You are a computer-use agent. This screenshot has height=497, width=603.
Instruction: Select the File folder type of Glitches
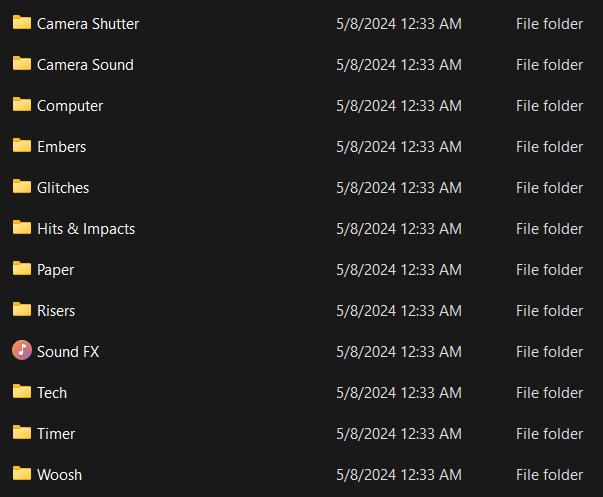549,188
